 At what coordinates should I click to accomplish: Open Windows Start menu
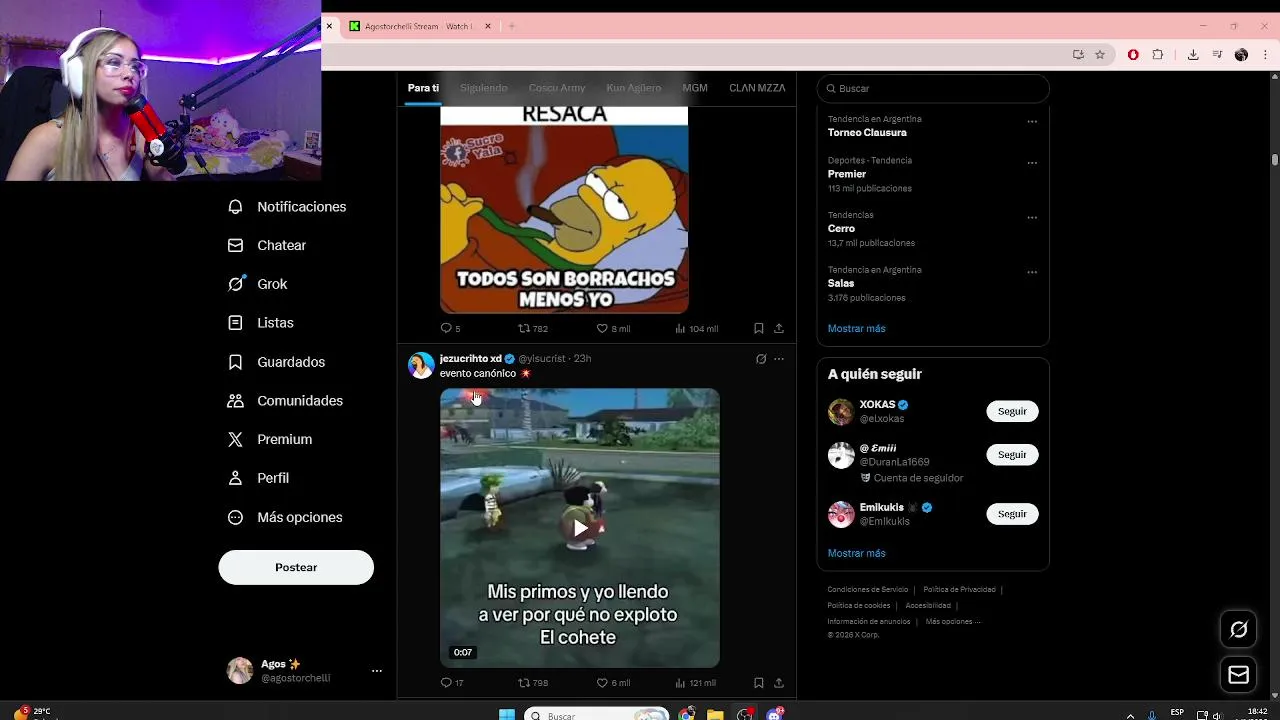[x=506, y=714]
